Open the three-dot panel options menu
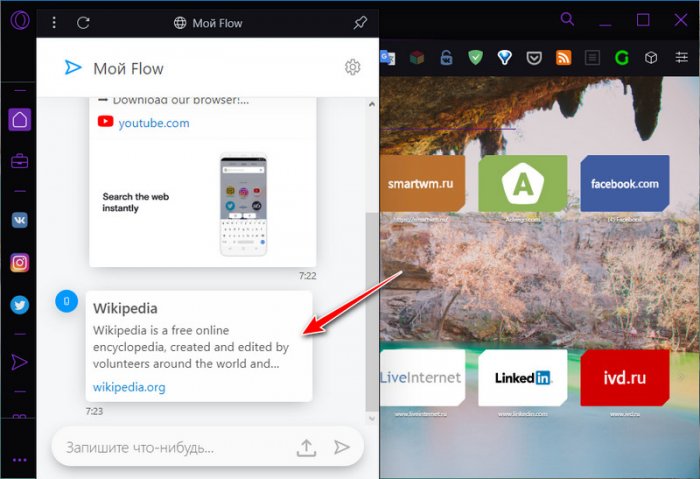Viewport: 700px width, 479px height. (54, 23)
